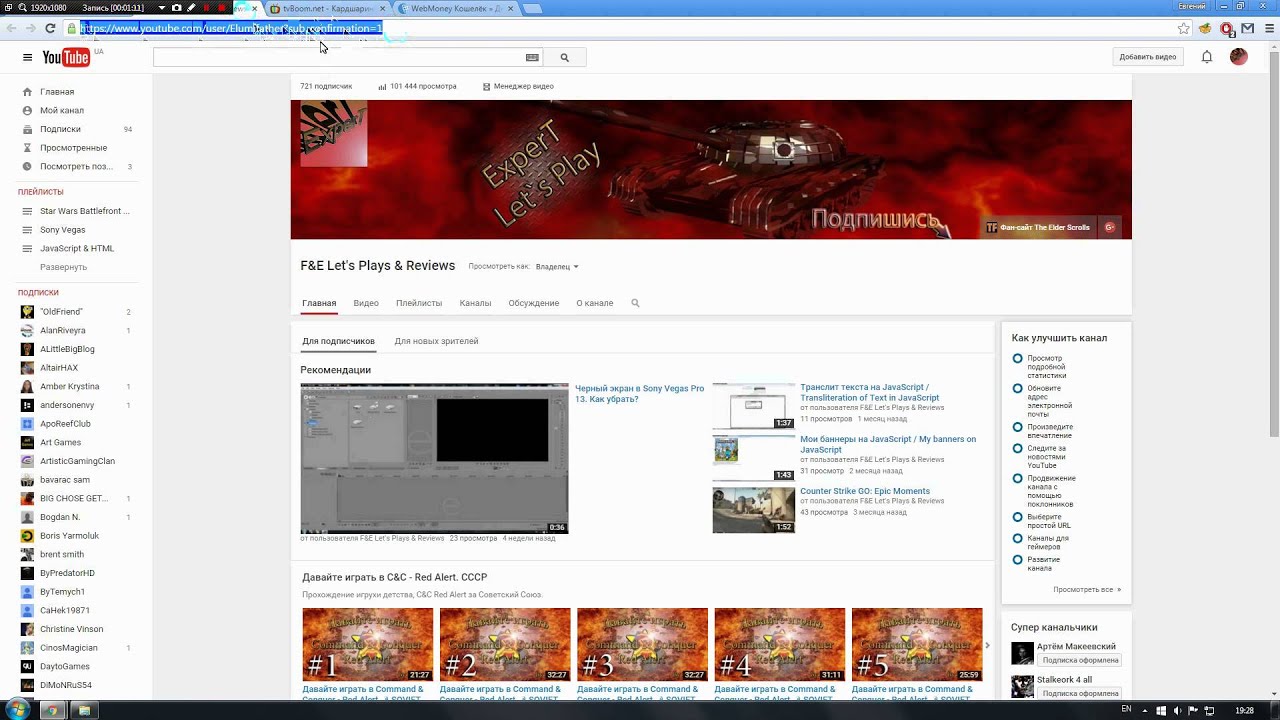Switch to the Chrome taskbar button
Image resolution: width=1280 pixels, height=720 pixels.
coord(53,710)
